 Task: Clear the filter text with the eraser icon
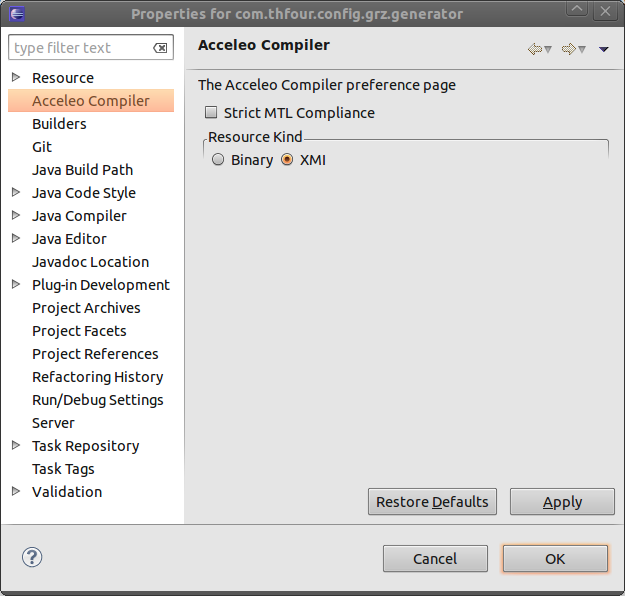160,48
